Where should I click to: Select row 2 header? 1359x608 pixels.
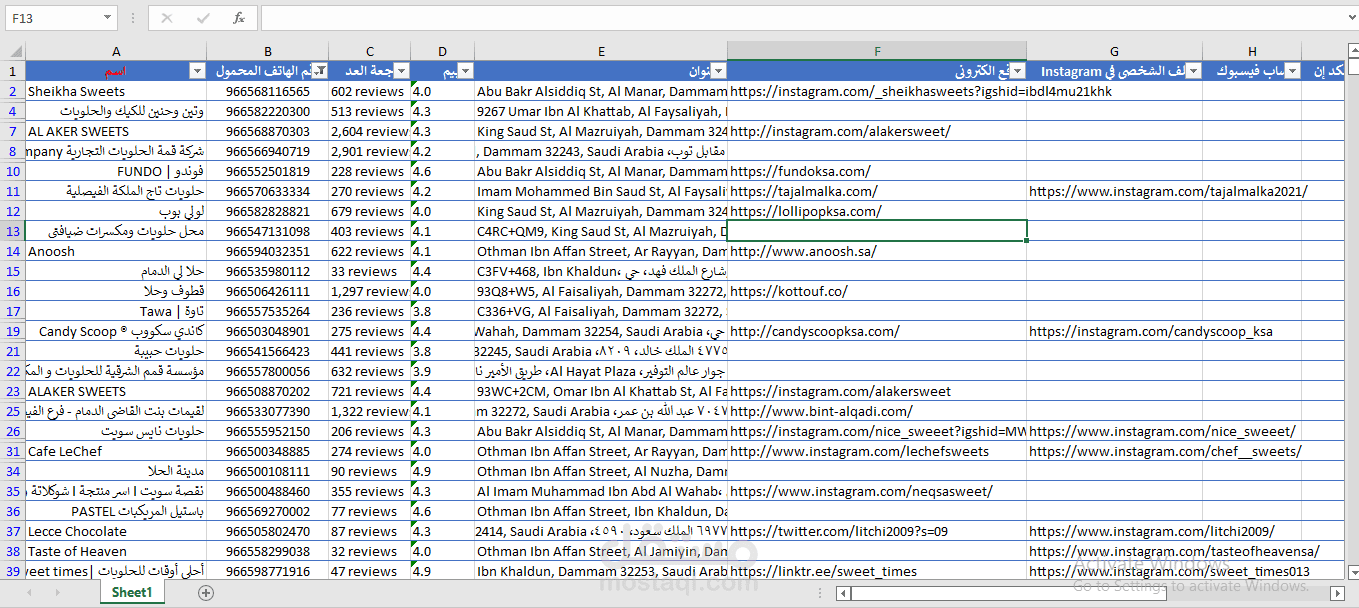tap(13, 91)
